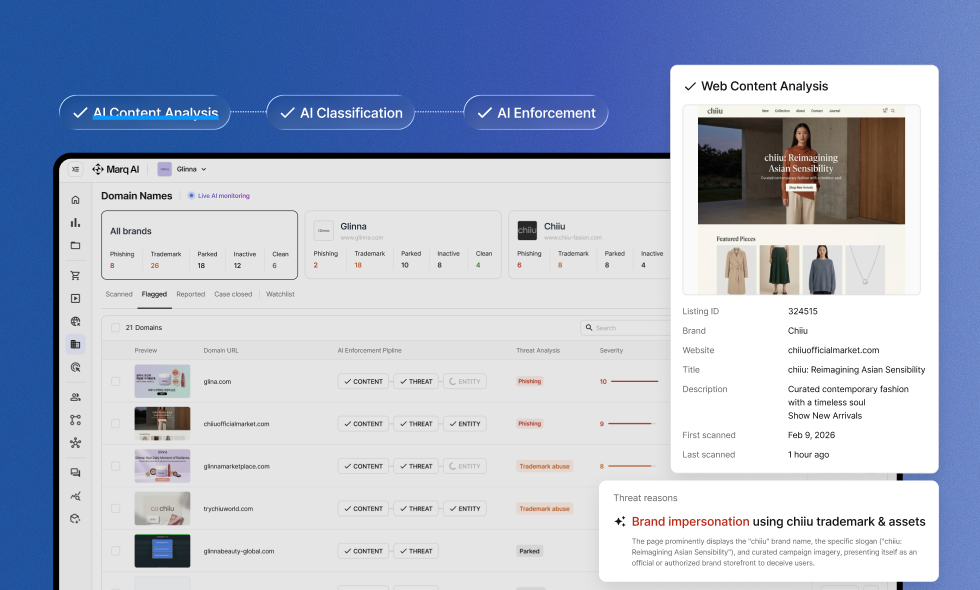Click THREAT step in the chiiuofficialmarket.com row

[x=416, y=424]
